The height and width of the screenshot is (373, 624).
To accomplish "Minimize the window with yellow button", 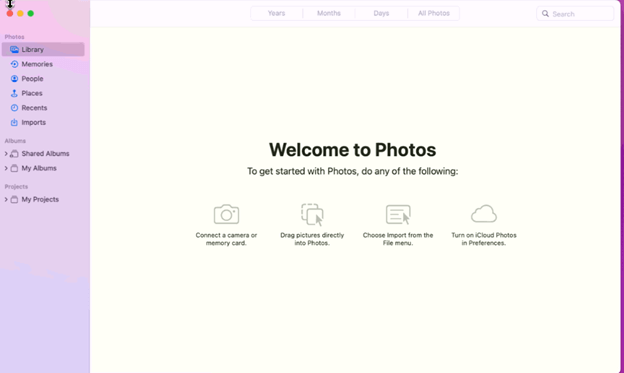I will point(20,14).
